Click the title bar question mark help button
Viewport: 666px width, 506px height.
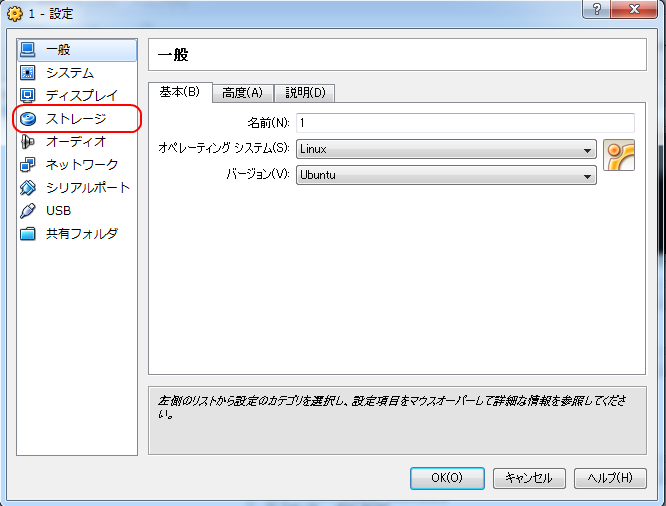(x=596, y=9)
